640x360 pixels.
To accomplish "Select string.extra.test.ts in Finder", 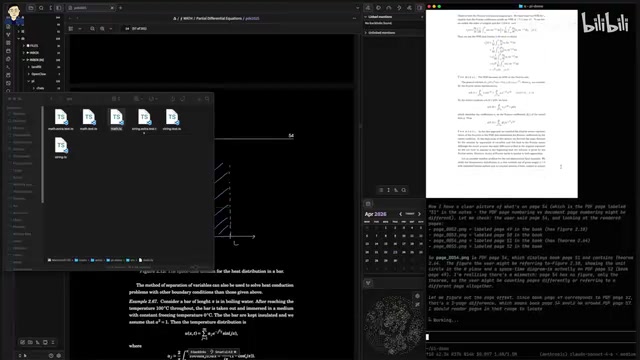I will coord(144,120).
